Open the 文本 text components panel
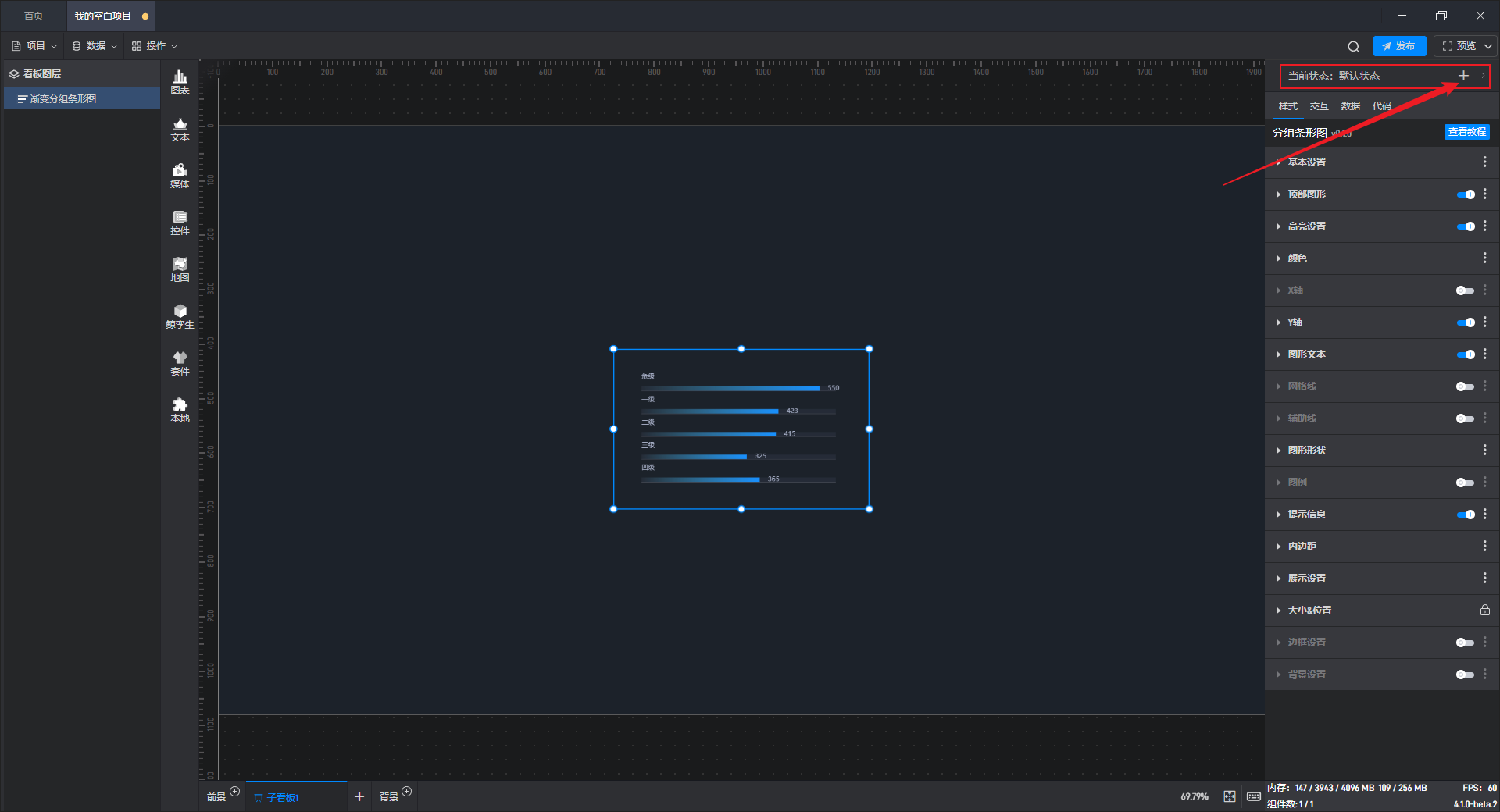1500x812 pixels. [180, 129]
